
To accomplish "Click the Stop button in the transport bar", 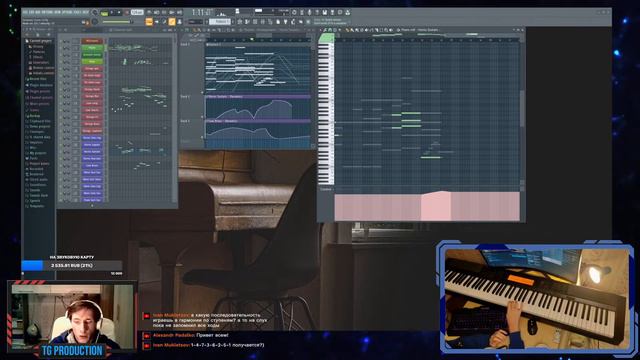I will coord(119,13).
